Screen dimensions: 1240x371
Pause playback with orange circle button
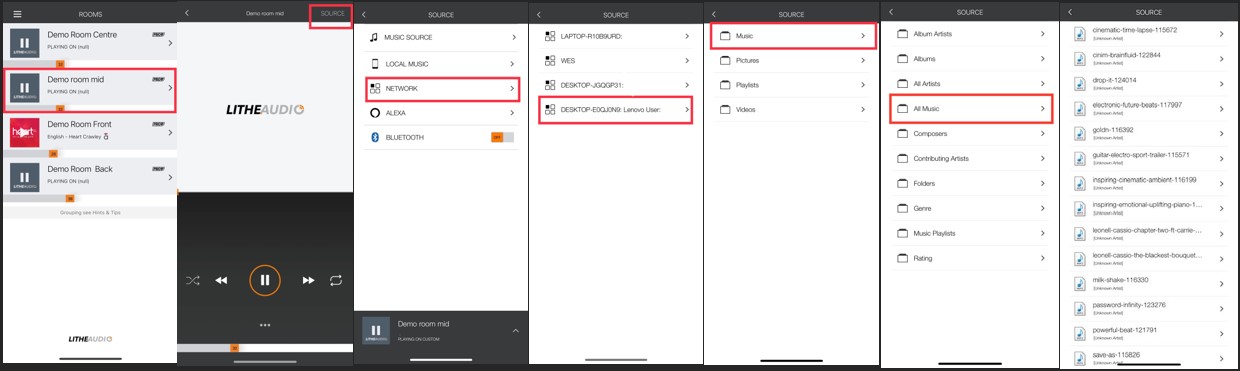coord(265,280)
